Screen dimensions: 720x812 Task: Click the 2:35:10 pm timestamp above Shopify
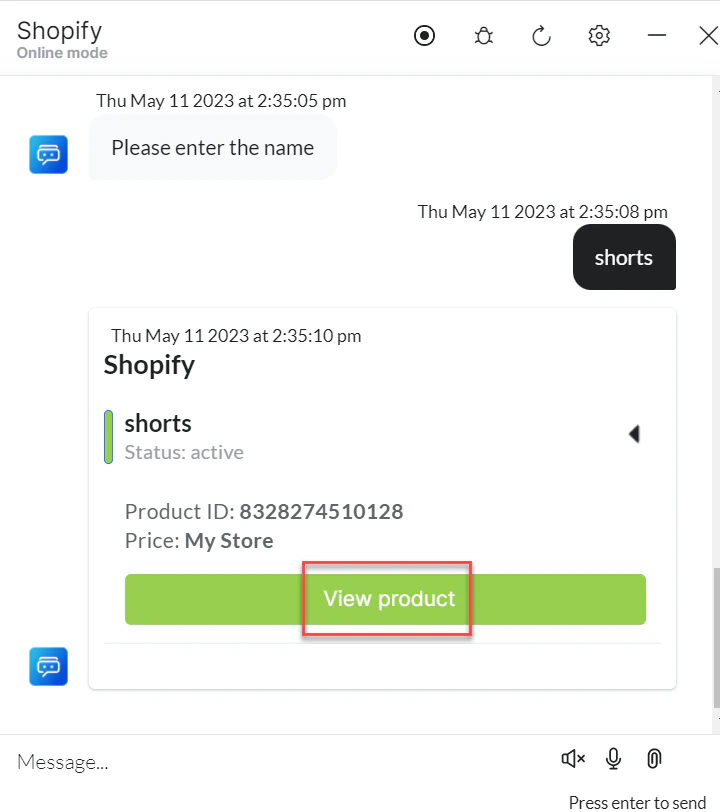(x=236, y=335)
